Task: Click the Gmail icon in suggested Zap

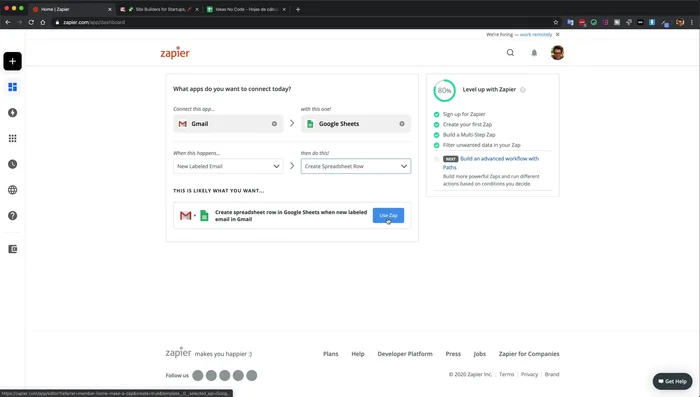Action: (185, 216)
